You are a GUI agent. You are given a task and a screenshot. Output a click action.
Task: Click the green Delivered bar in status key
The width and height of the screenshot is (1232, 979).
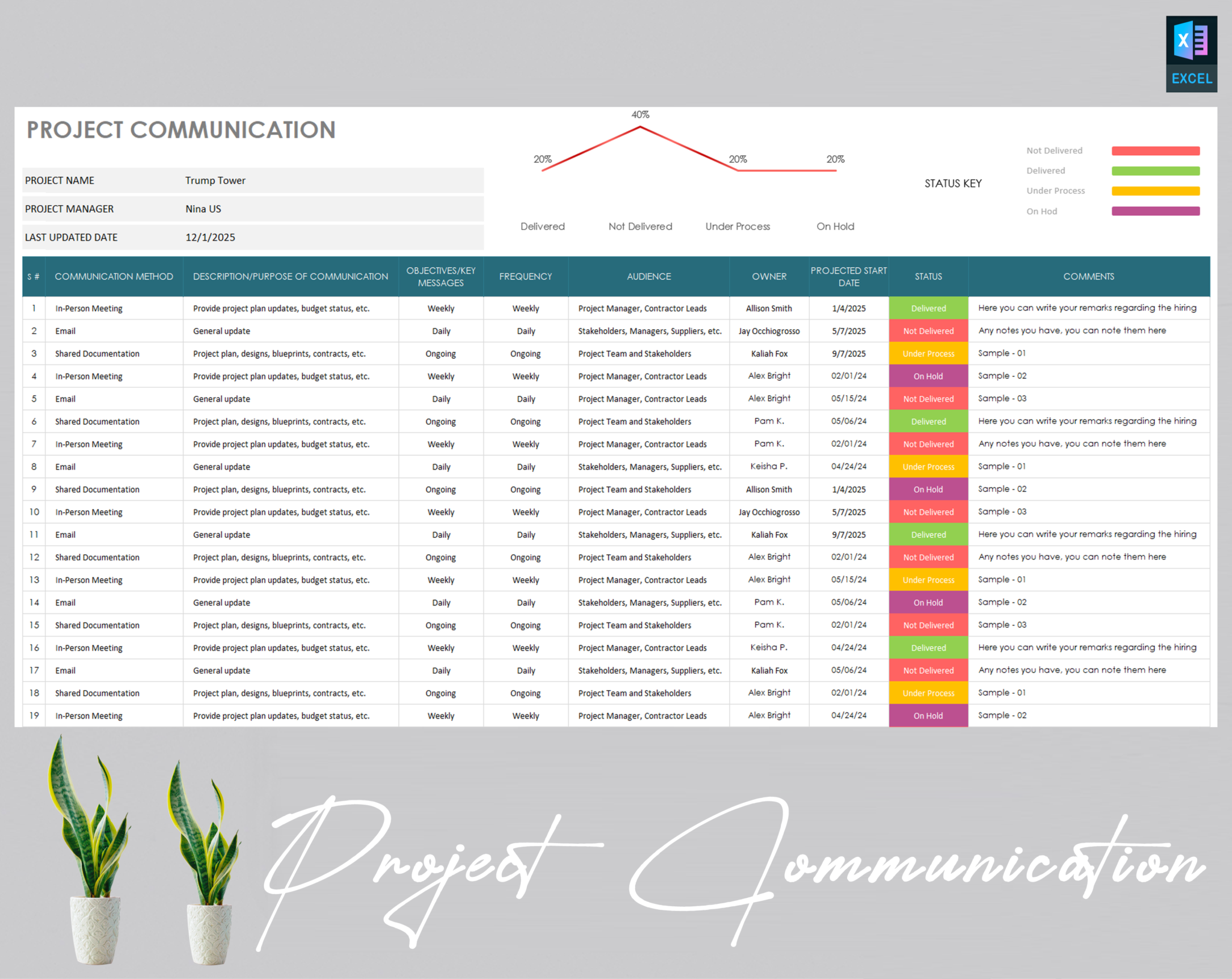click(1155, 171)
